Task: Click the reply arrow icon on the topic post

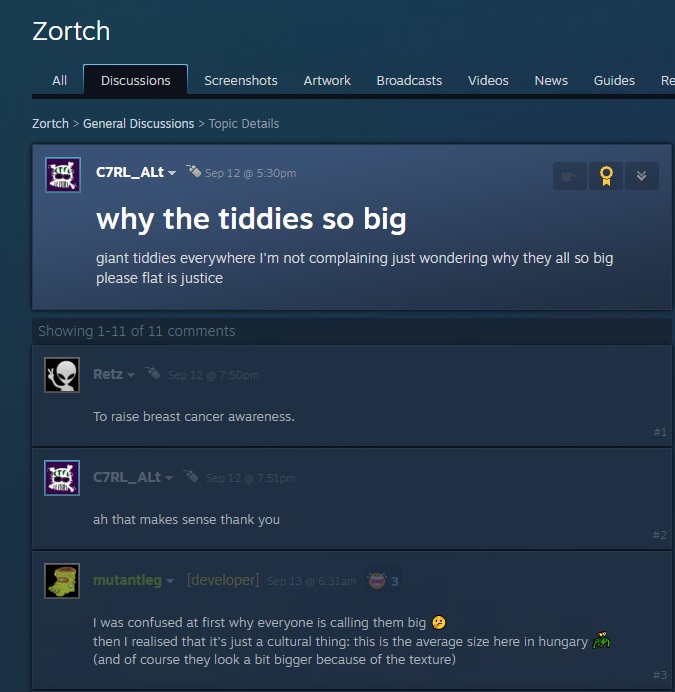Action: click(570, 176)
